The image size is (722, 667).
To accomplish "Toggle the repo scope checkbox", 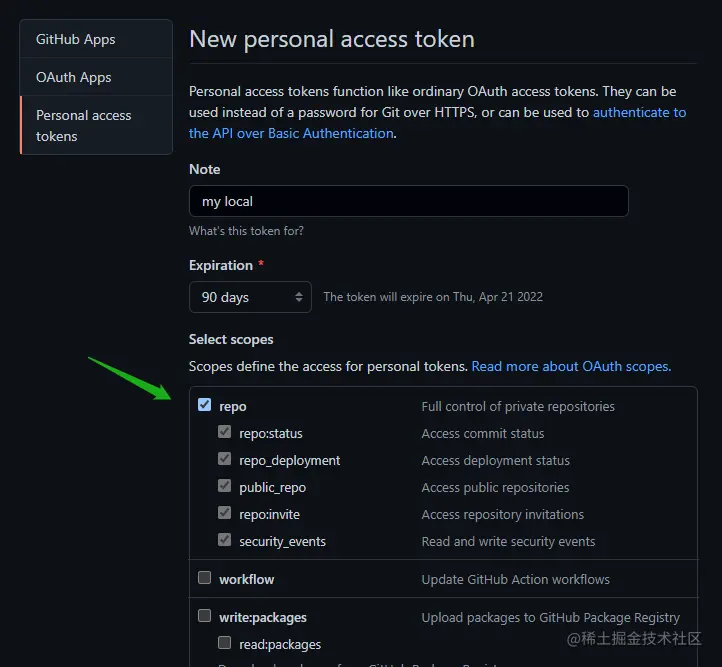I will point(205,405).
